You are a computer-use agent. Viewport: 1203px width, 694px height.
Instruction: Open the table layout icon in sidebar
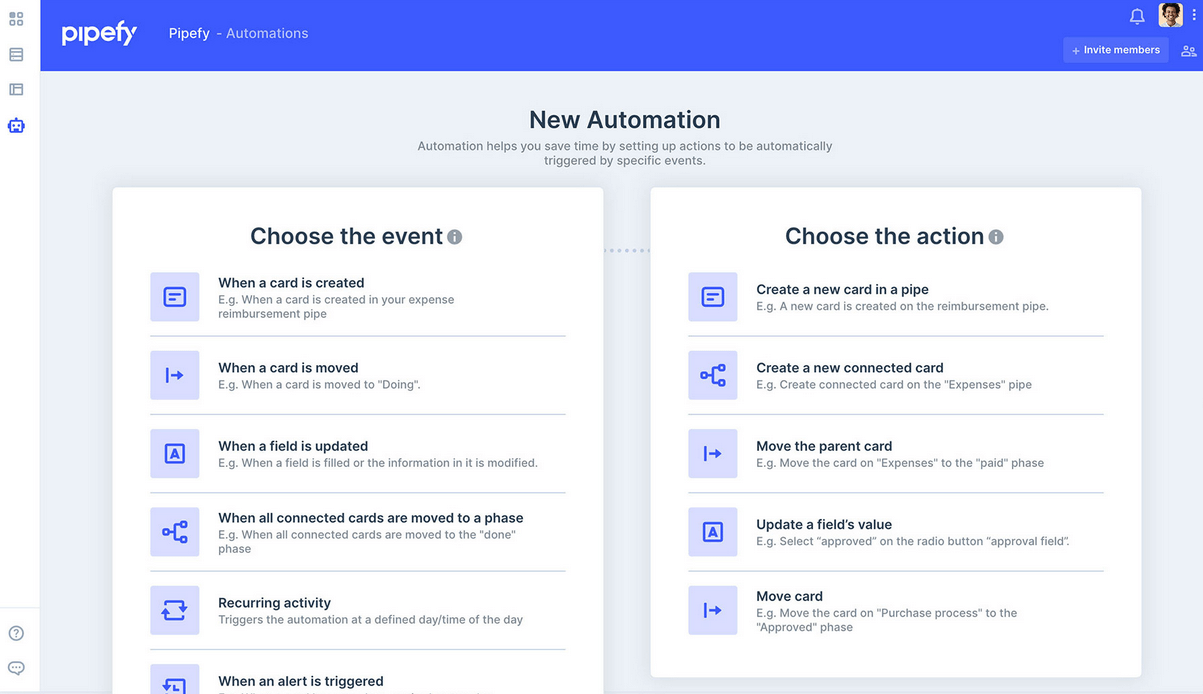click(x=16, y=89)
